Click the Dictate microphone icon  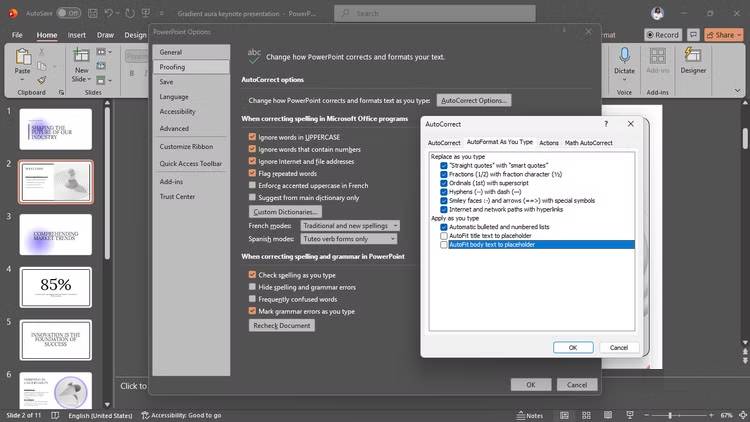(625, 58)
